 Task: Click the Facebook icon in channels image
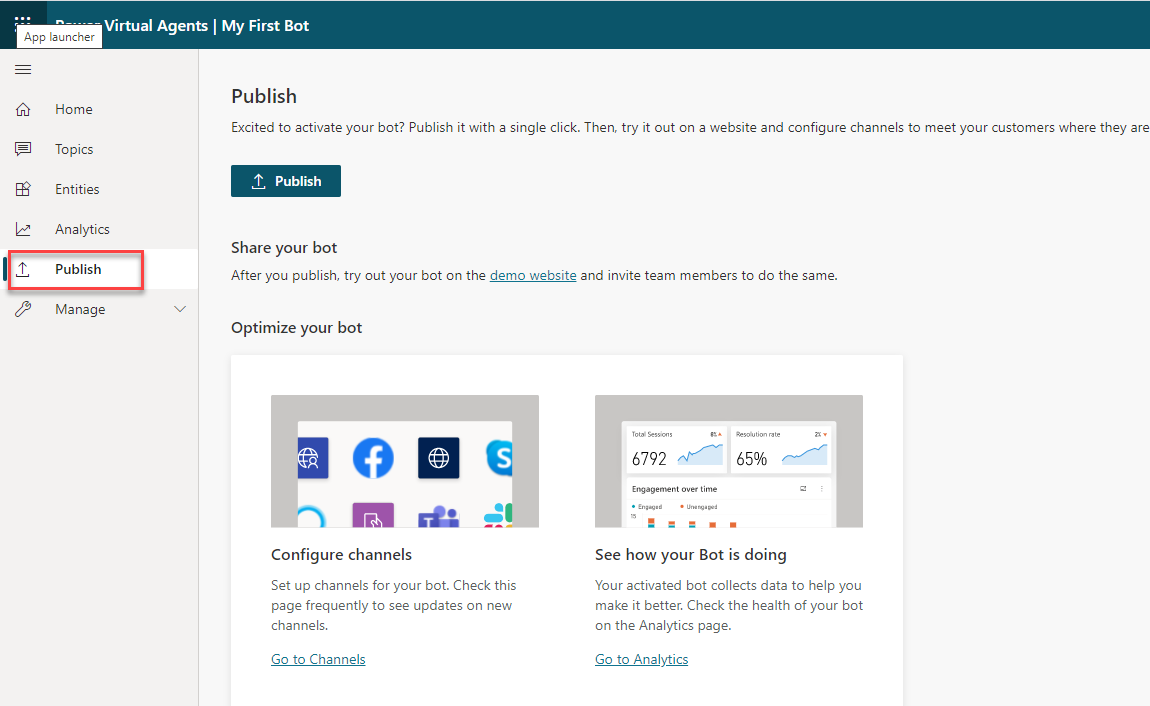[373, 457]
